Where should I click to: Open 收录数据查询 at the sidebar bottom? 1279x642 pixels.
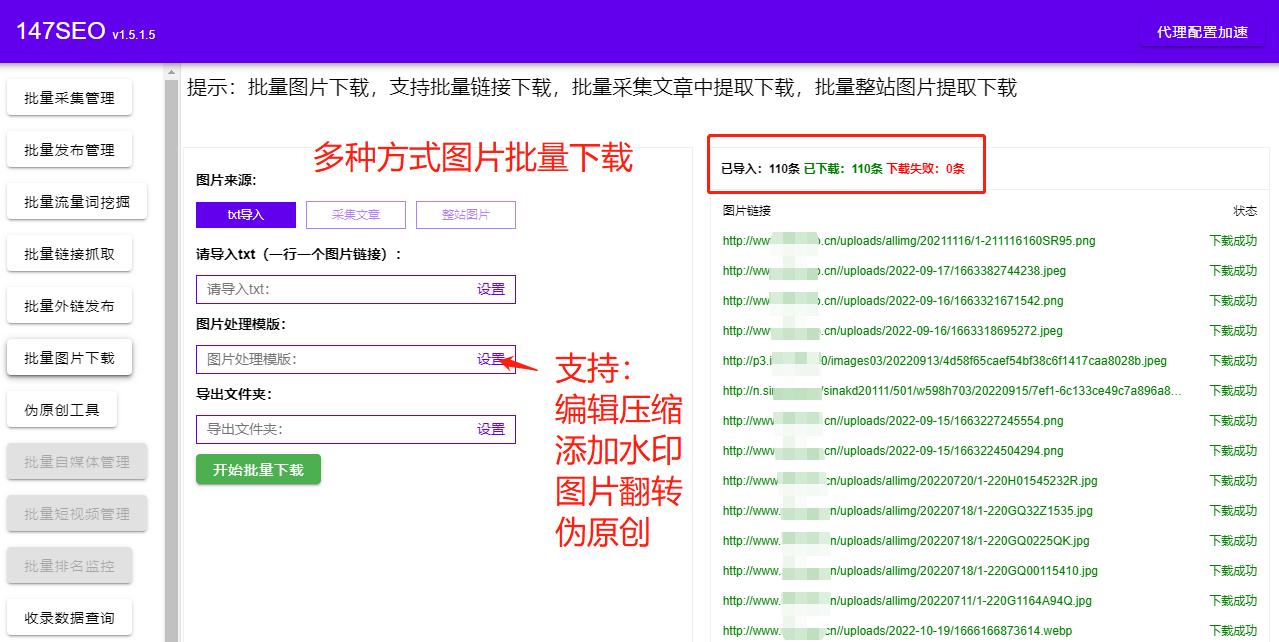pyautogui.click(x=69, y=617)
